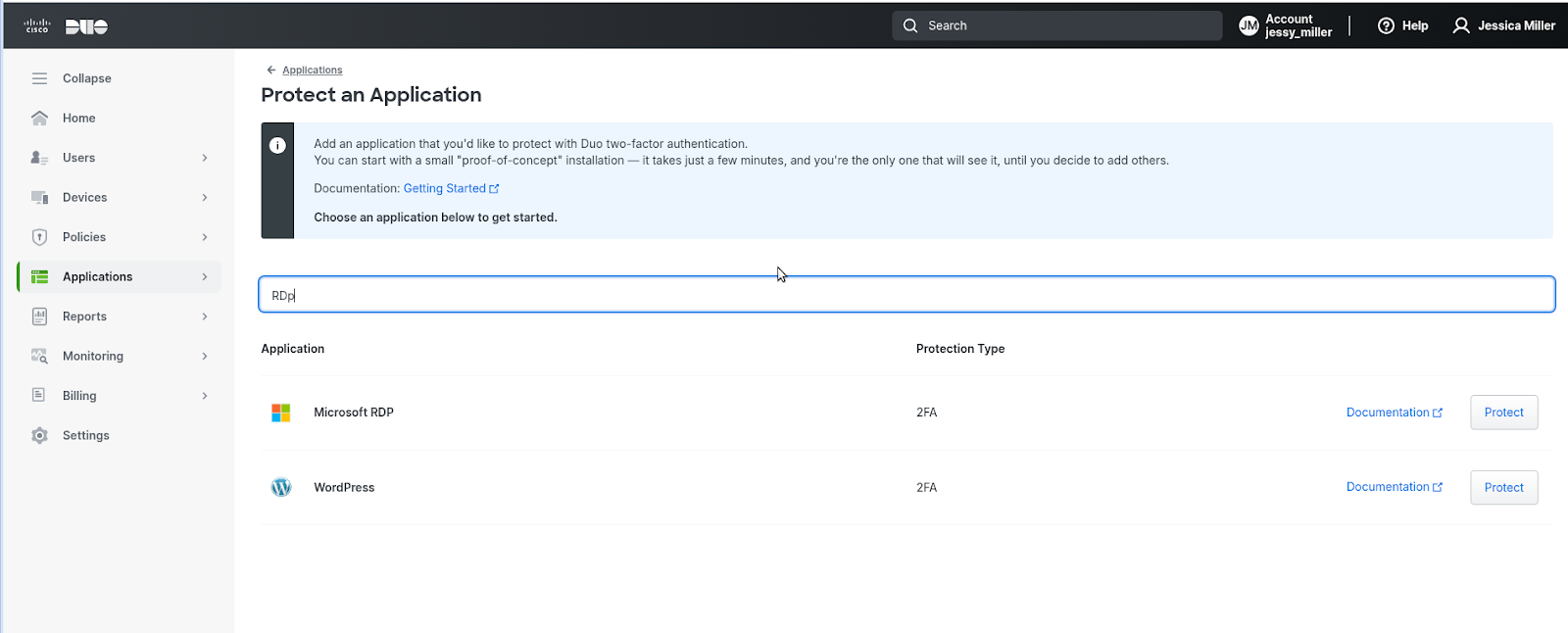
Task: Open the Getting Started documentation link
Action: [x=445, y=189]
